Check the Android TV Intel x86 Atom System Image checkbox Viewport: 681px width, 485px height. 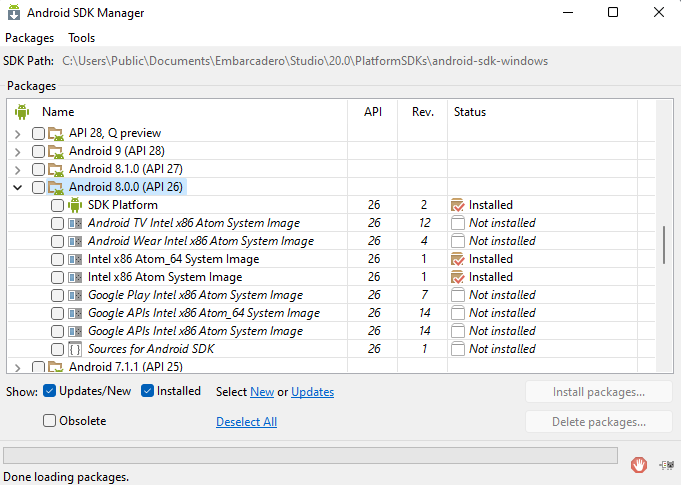click(57, 223)
